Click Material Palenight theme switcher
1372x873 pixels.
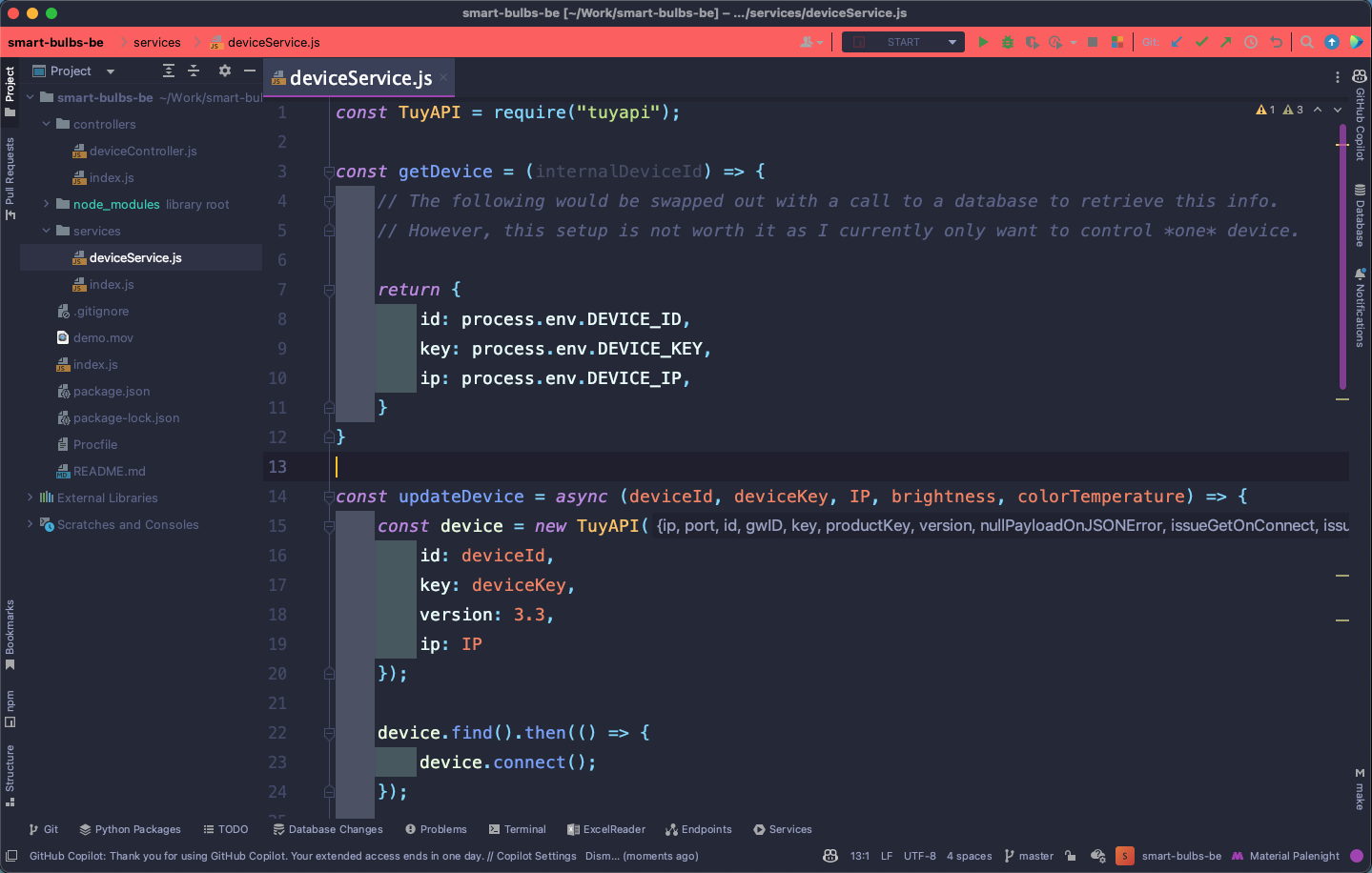click(x=1285, y=856)
